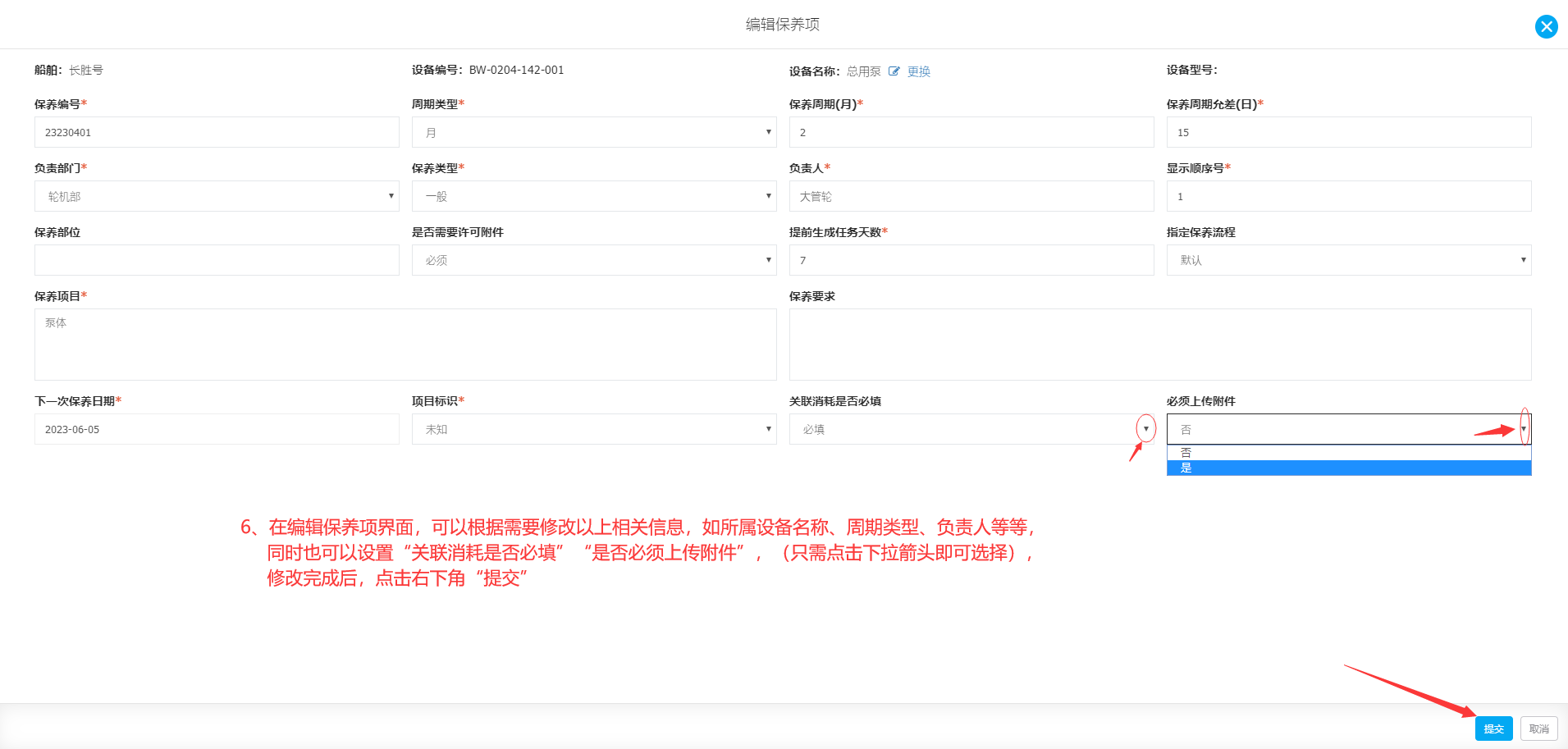Viewport: 1568px width, 749px height.
Task: Expand the 指定保养流程 dropdown
Action: (x=1349, y=260)
